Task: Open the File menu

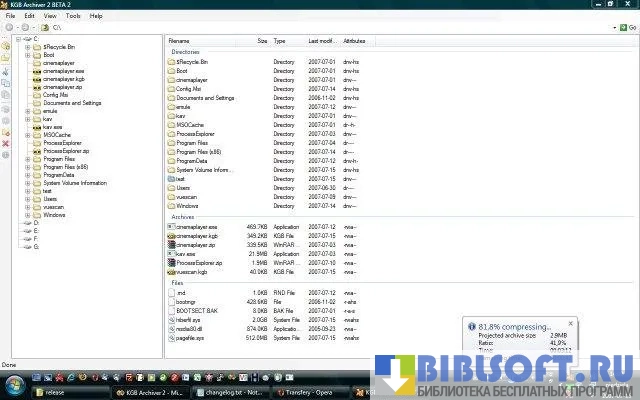Action: point(10,16)
